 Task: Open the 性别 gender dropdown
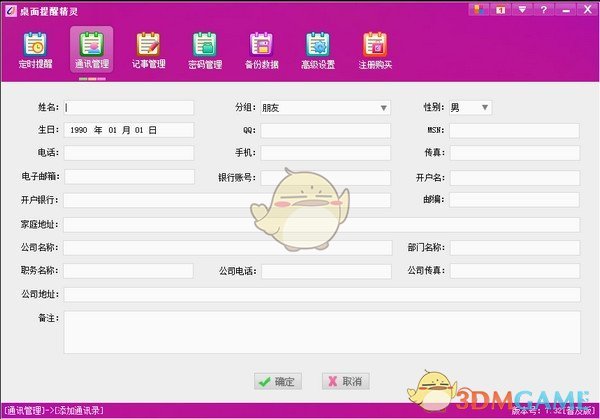(485, 108)
